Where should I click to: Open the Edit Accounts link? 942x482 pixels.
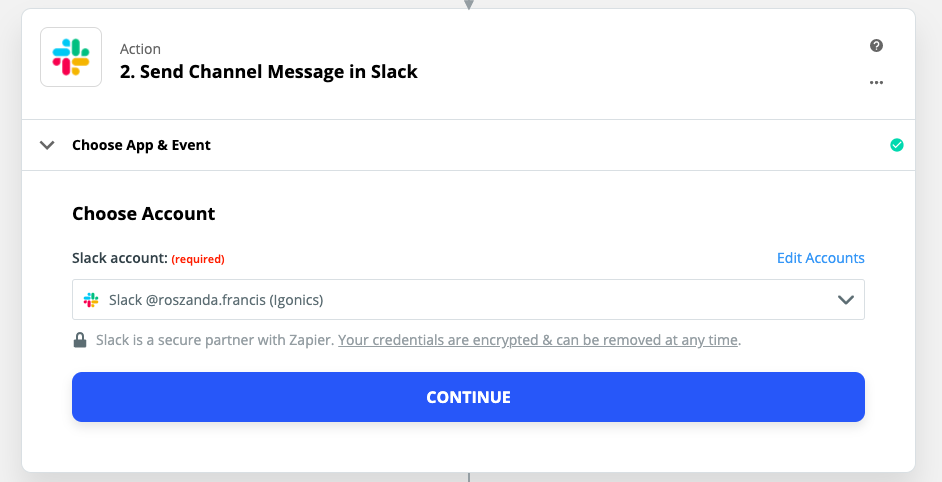tap(820, 258)
